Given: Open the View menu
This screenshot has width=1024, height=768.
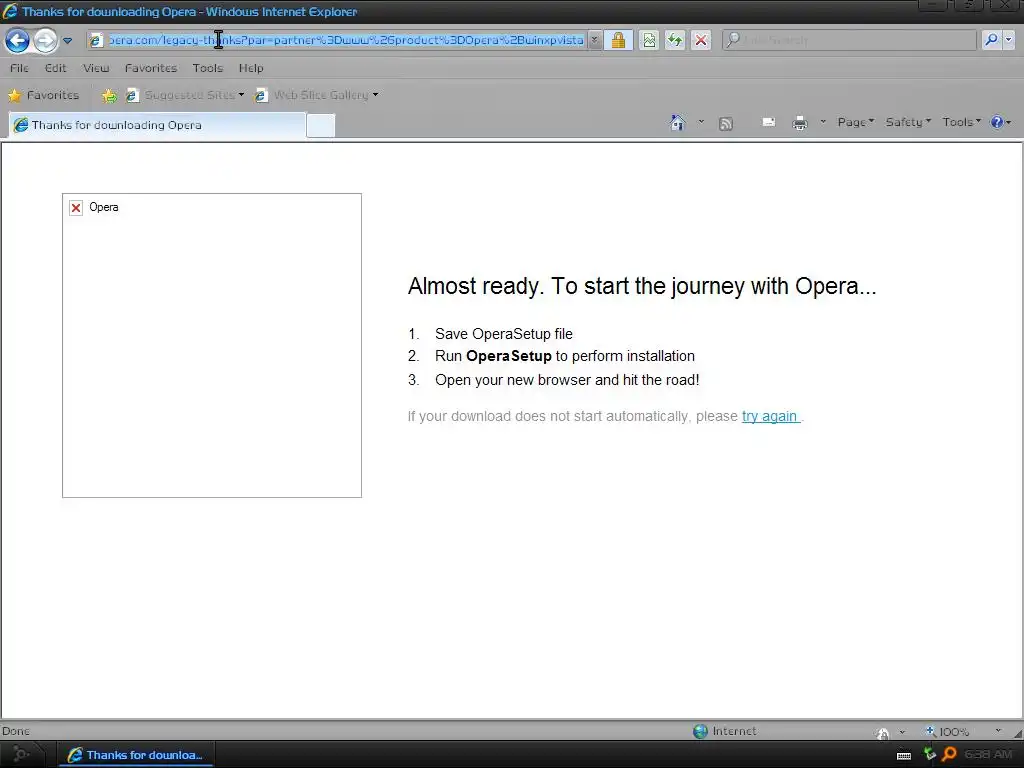Looking at the screenshot, I should (x=96, y=68).
